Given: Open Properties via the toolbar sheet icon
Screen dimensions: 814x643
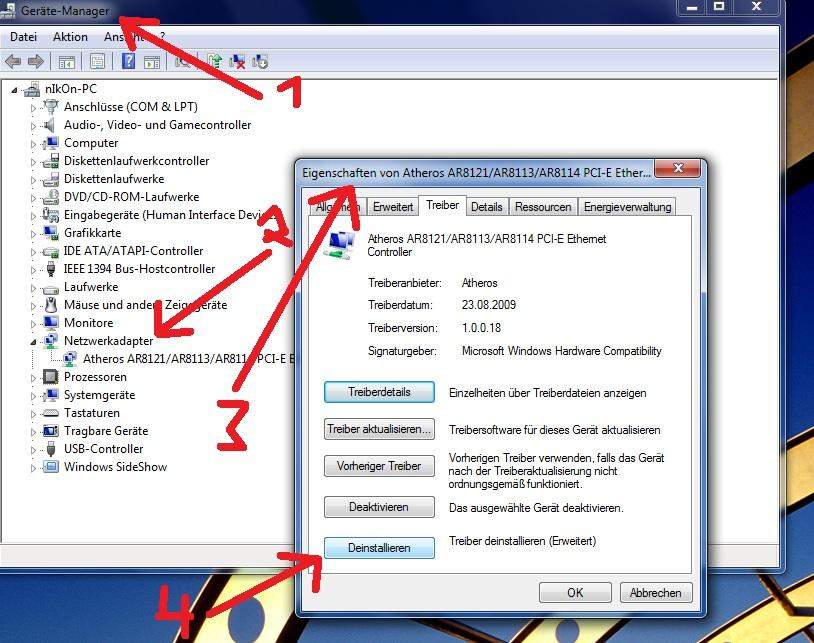Looking at the screenshot, I should pyautogui.click(x=97, y=62).
